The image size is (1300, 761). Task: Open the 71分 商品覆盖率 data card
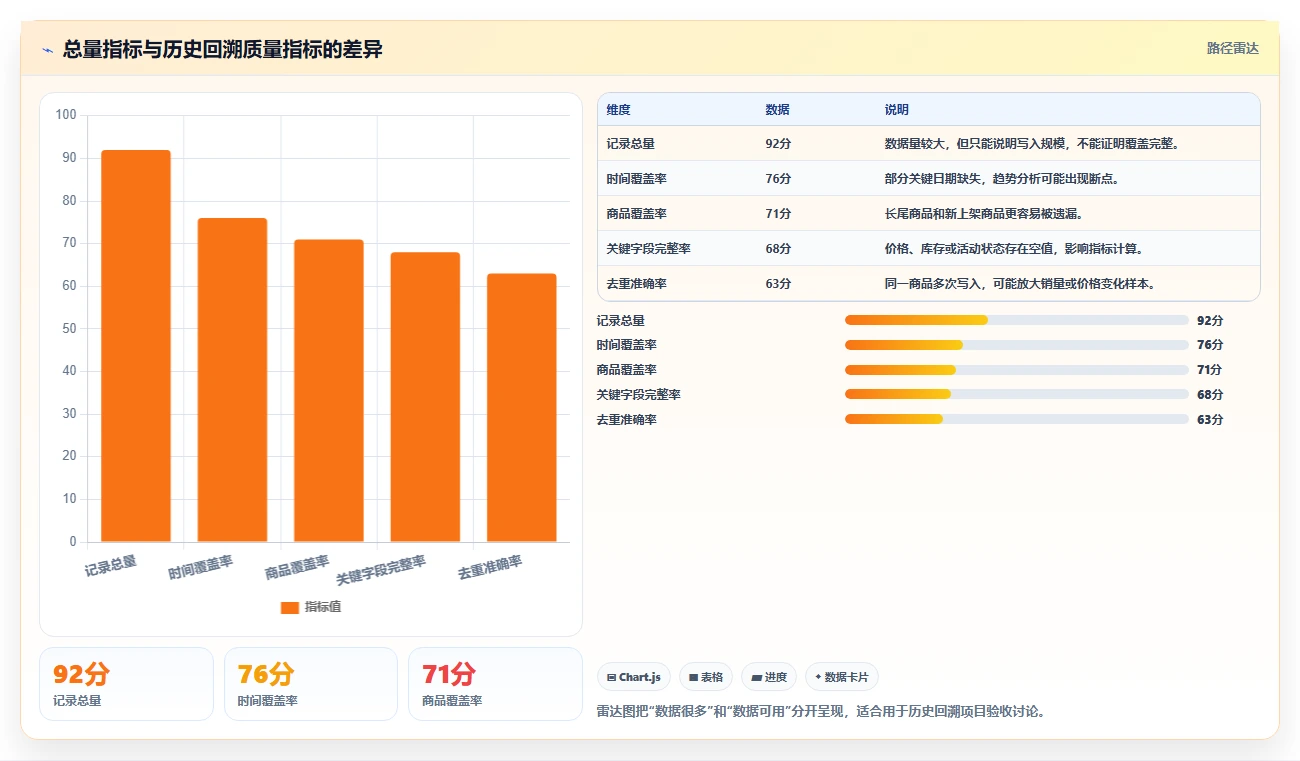pyautogui.click(x=495, y=684)
